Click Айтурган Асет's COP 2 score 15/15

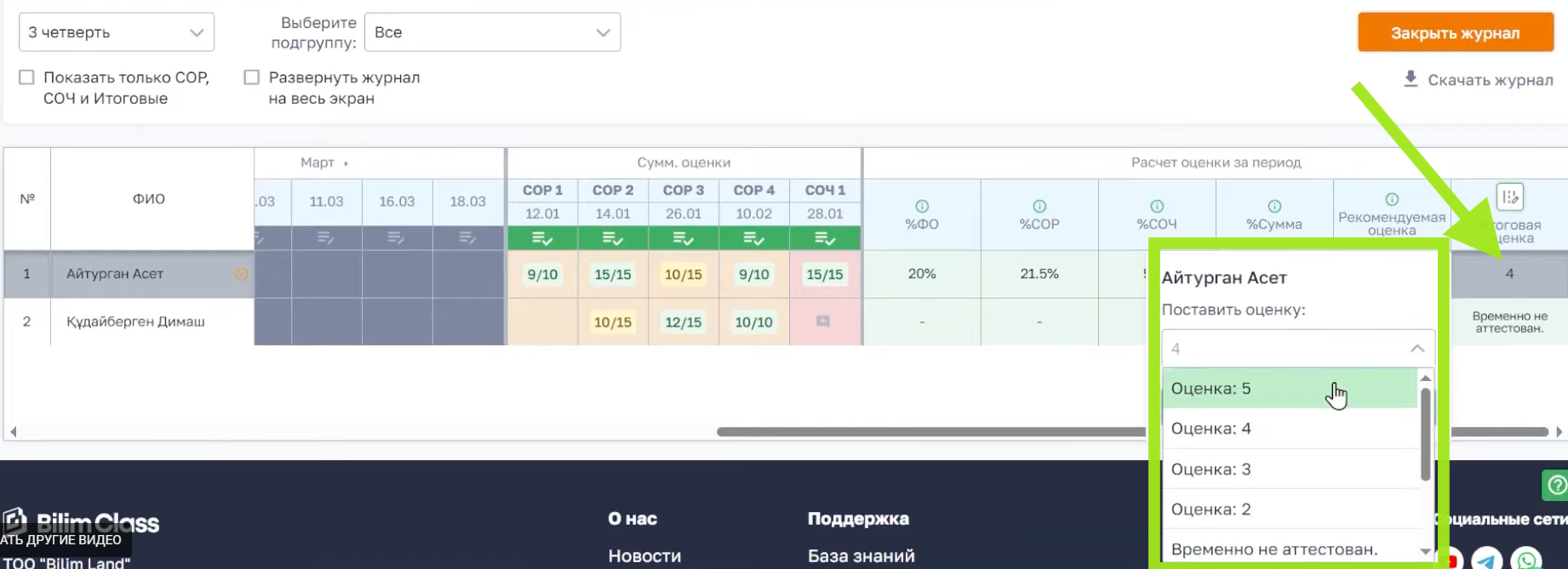pos(613,274)
